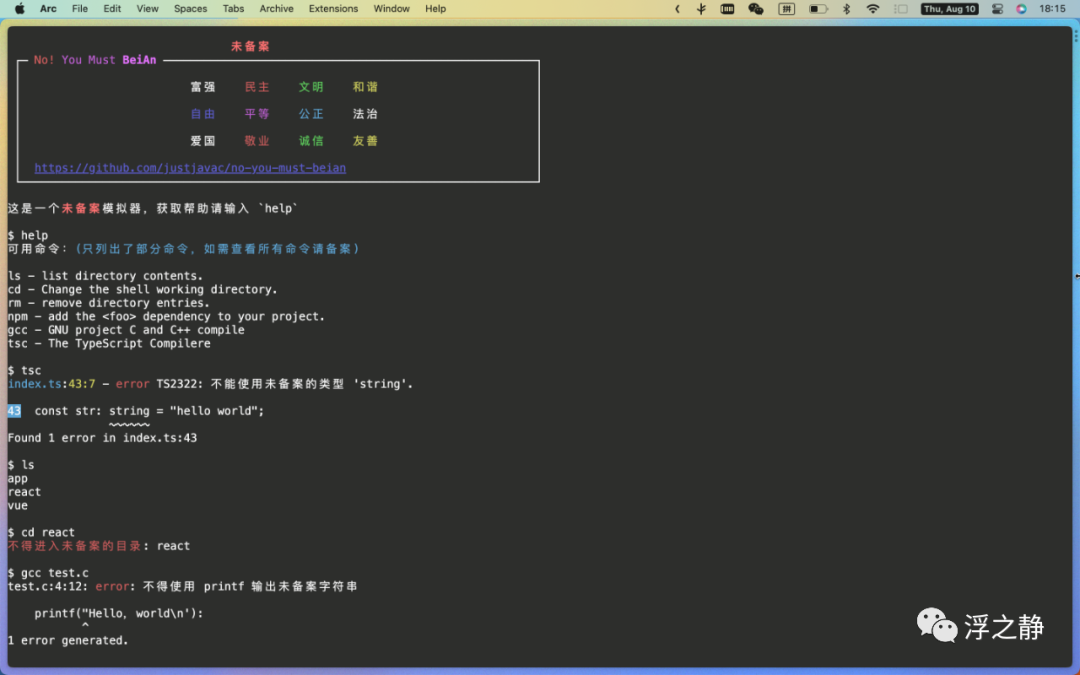Viewport: 1080px width, 675px height.
Task: Activate Siri from the menu bar
Action: coord(1021,9)
